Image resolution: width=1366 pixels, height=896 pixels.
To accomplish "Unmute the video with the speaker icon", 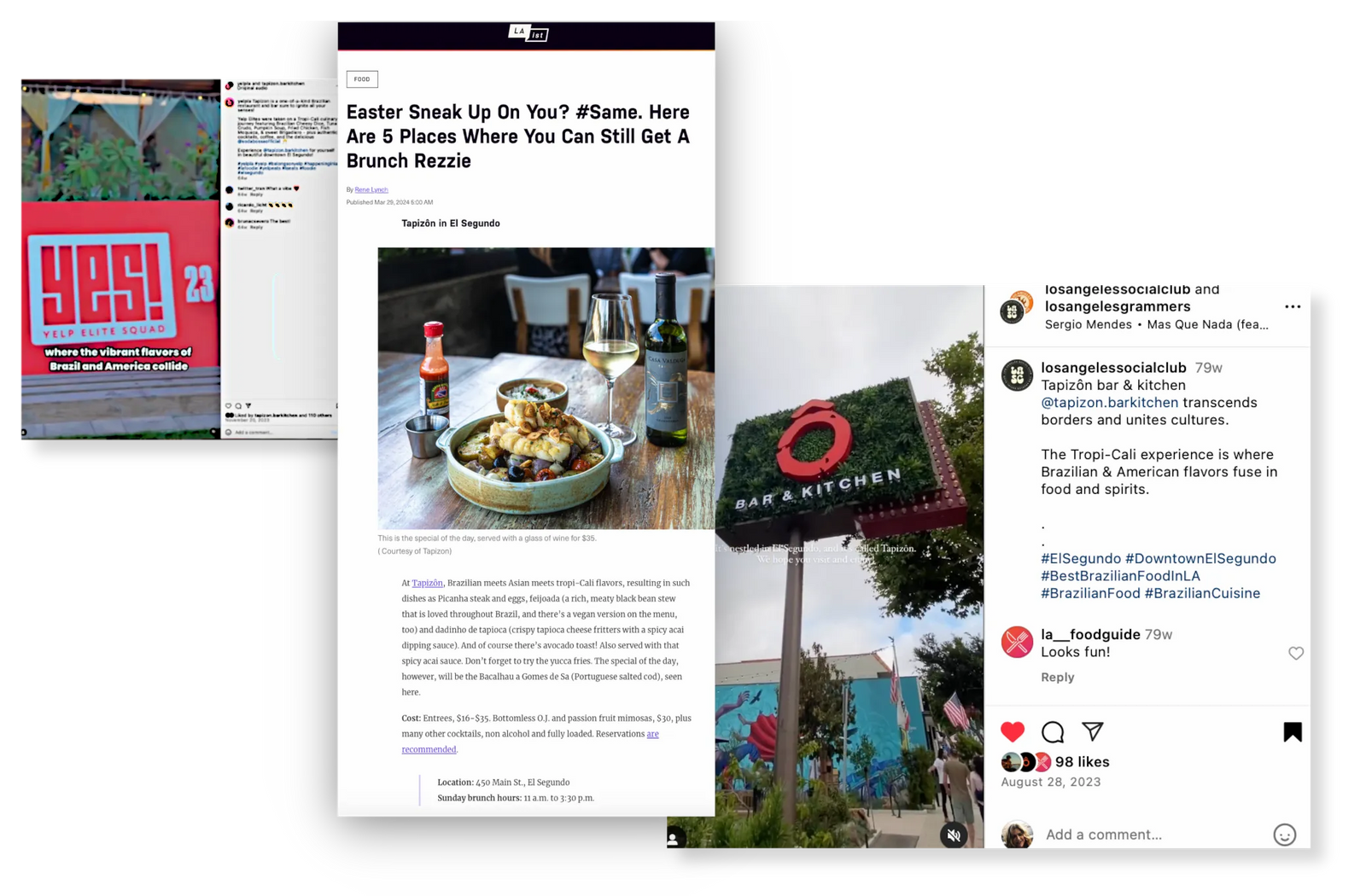I will [x=954, y=835].
